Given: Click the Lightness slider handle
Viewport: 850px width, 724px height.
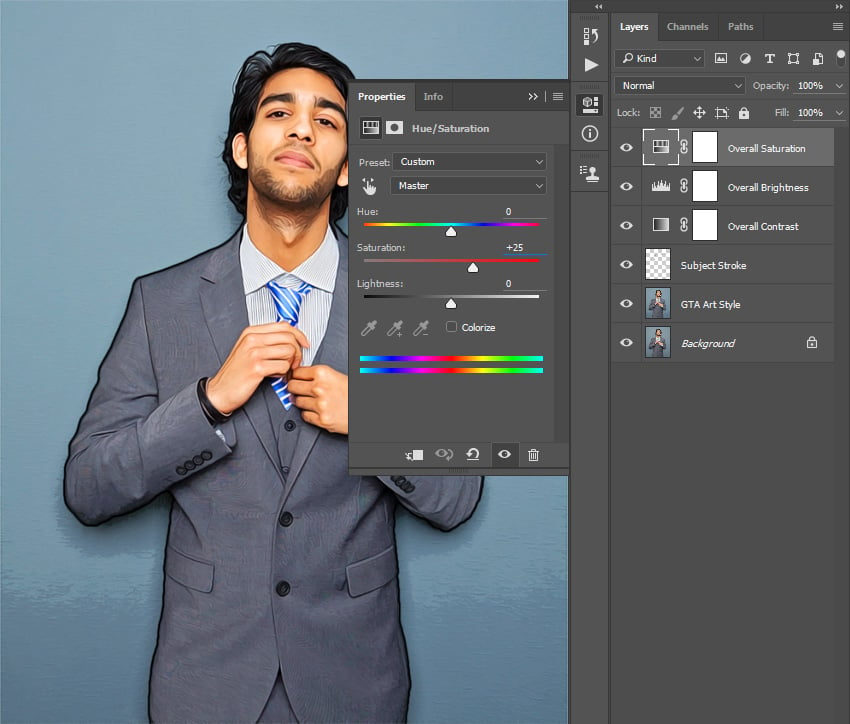Looking at the screenshot, I should [x=451, y=304].
